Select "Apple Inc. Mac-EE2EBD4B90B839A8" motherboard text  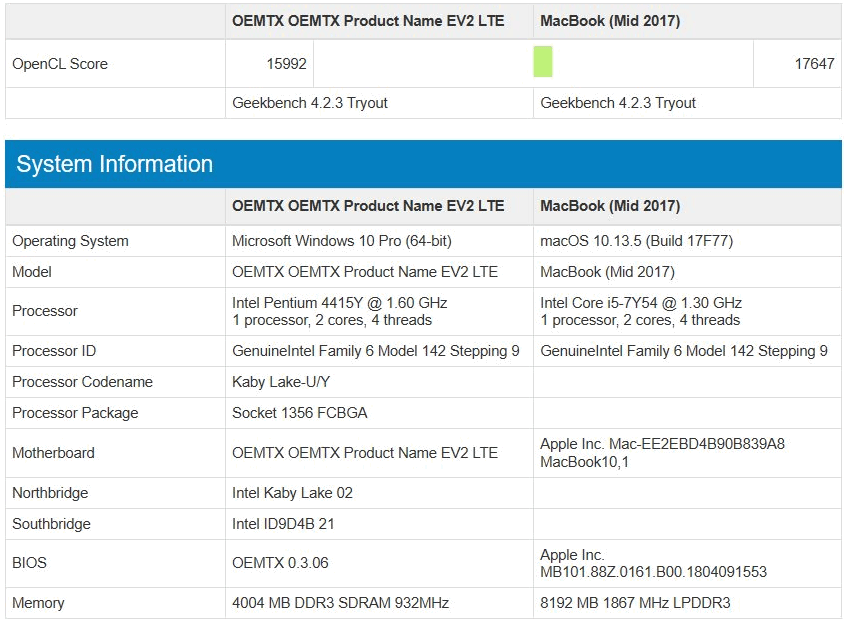(663, 444)
